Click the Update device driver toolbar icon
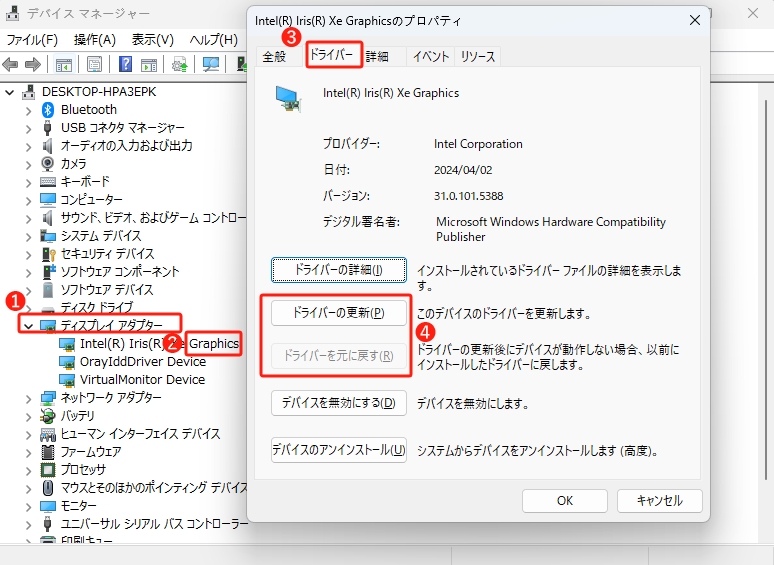Screen dimensions: 774x565 pos(180,64)
